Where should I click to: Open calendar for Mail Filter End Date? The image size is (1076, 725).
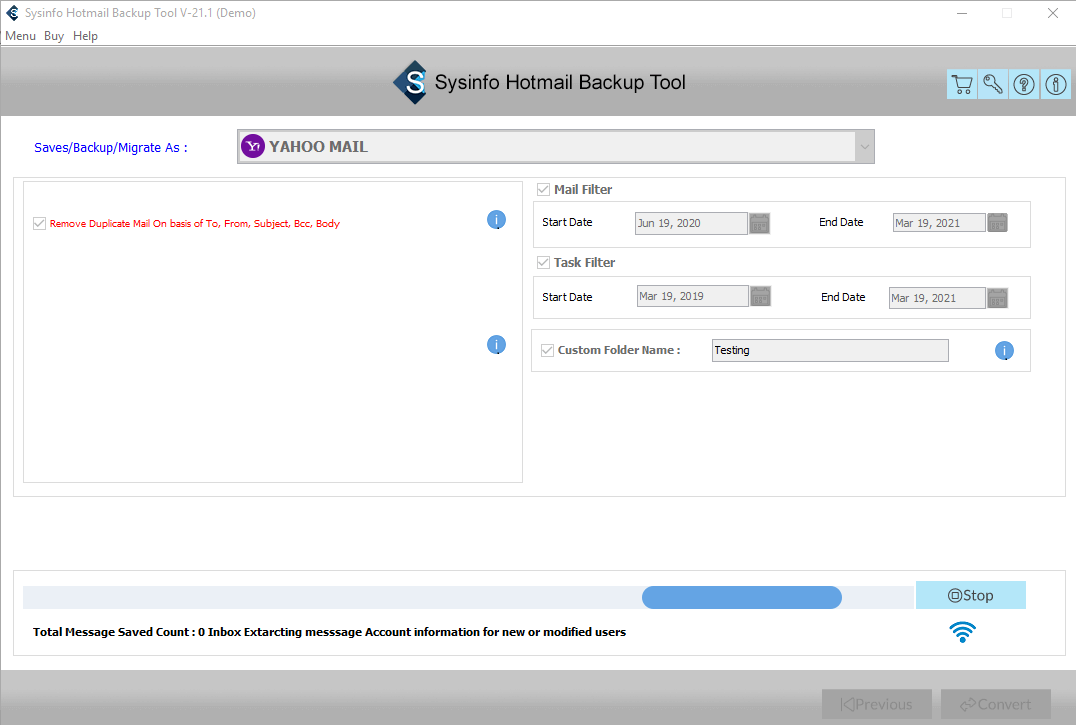coord(997,222)
